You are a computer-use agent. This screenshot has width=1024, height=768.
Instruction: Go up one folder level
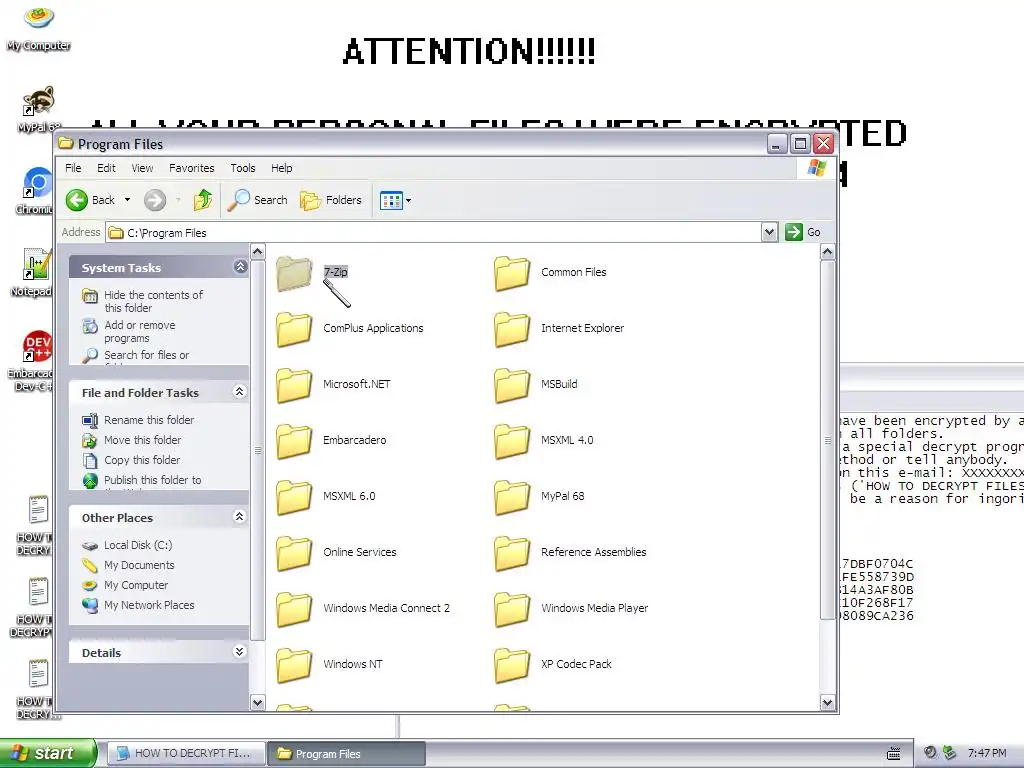pos(203,200)
